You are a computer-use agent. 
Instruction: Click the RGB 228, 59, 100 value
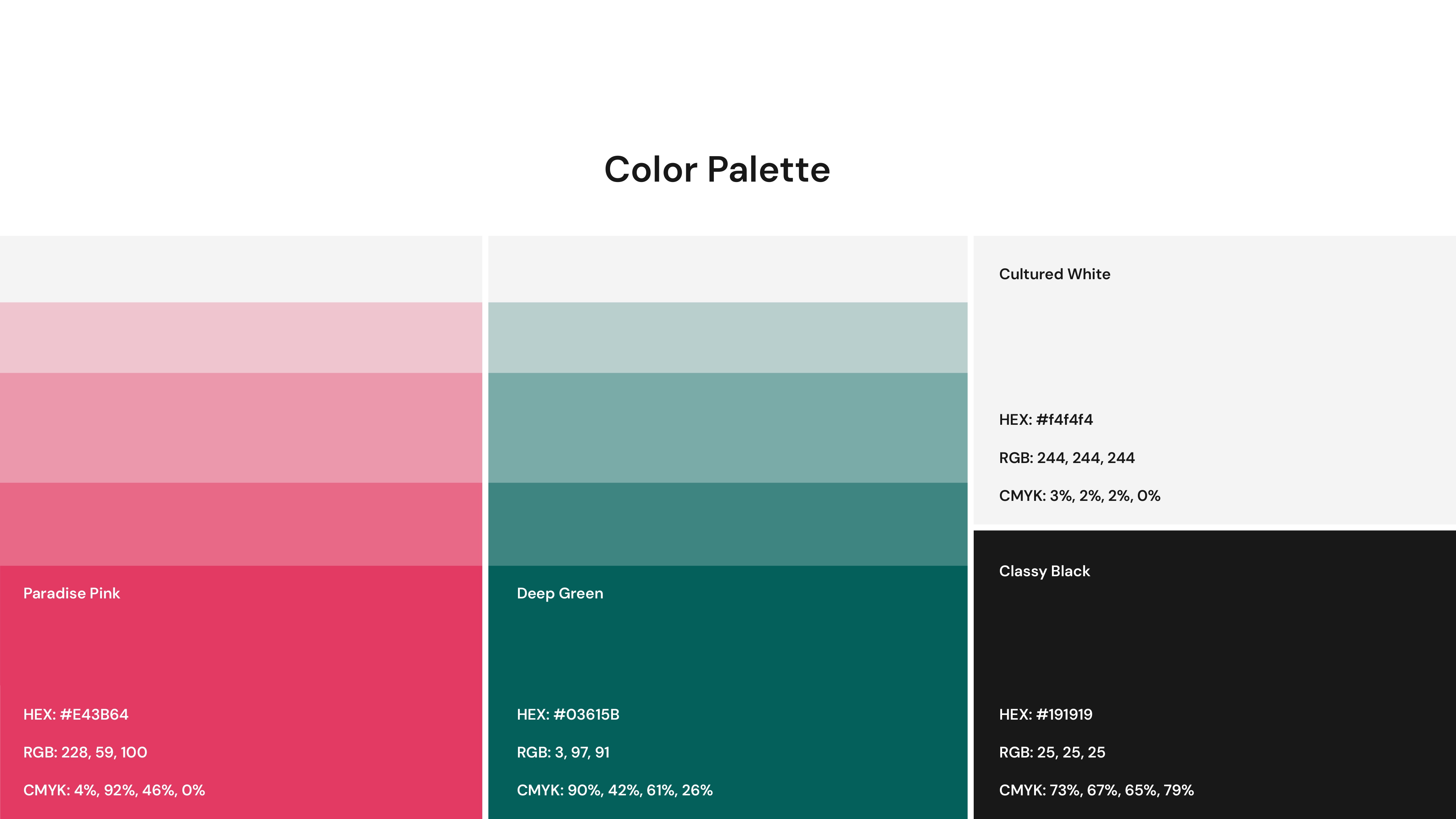point(85,752)
